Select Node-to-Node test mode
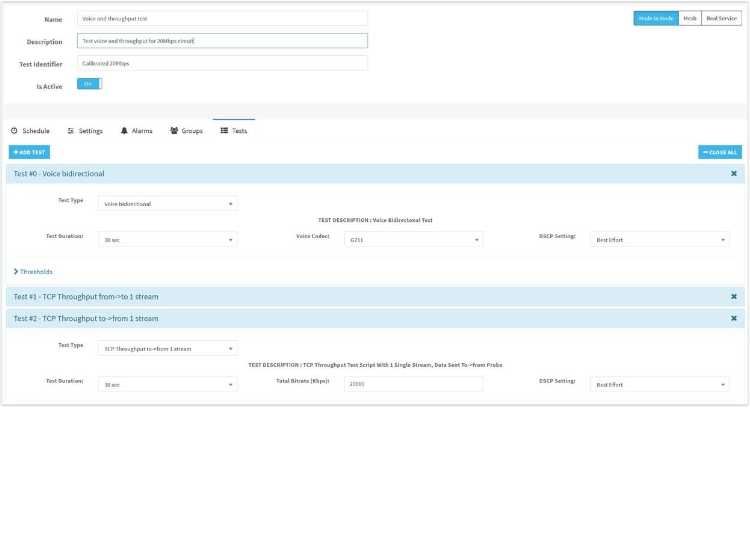Image resolution: width=750 pixels, height=540 pixels. pos(656,18)
